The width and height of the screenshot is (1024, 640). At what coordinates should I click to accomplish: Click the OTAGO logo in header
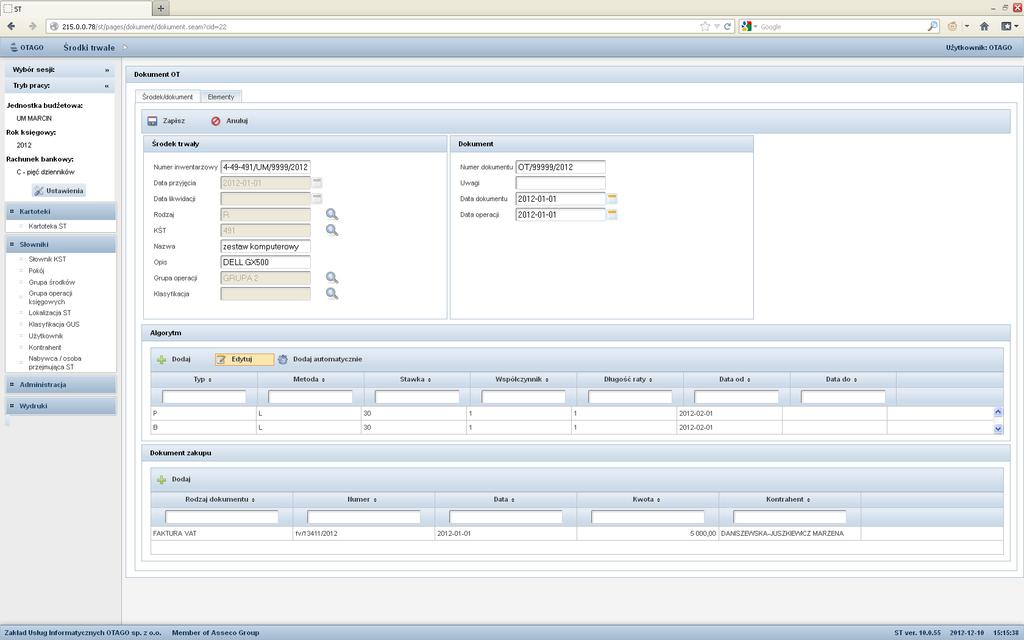tap(27, 47)
